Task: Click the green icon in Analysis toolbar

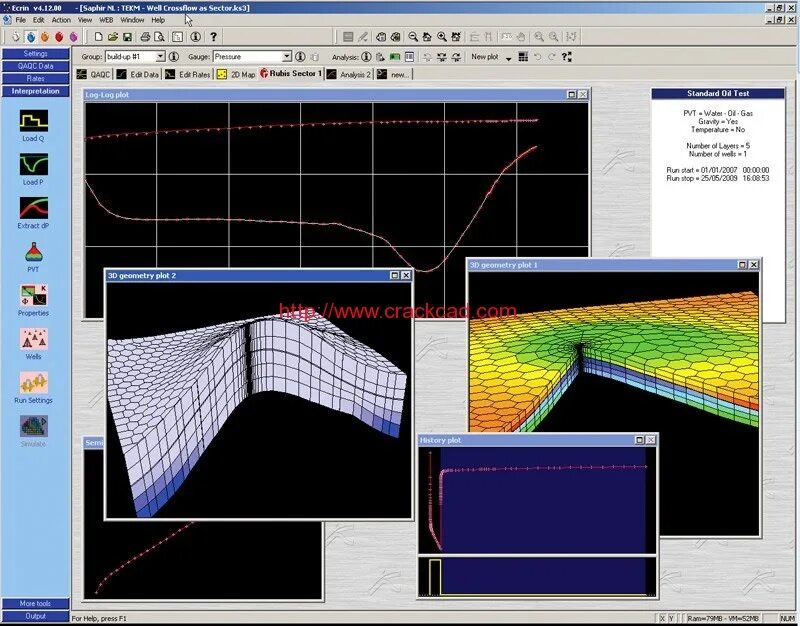Action: pyautogui.click(x=395, y=57)
